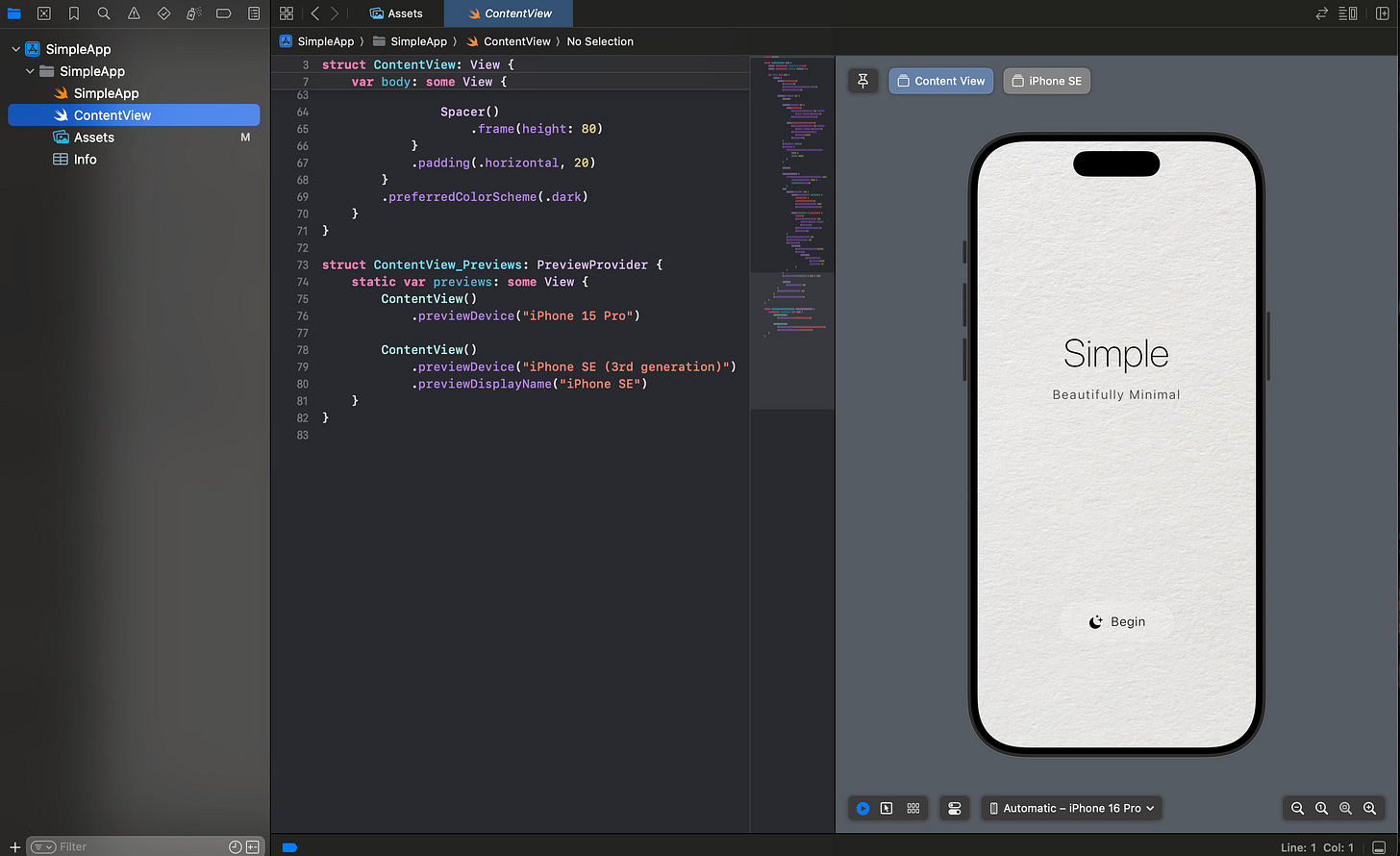This screenshot has width=1400, height=856.
Task: Pin the preview canvas
Action: 862,81
